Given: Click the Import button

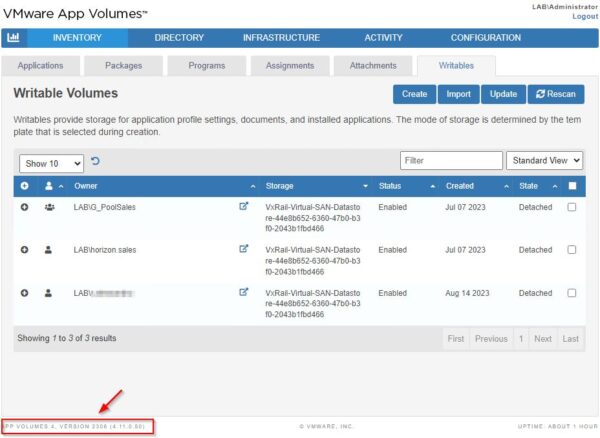Looking at the screenshot, I should coord(458,94).
